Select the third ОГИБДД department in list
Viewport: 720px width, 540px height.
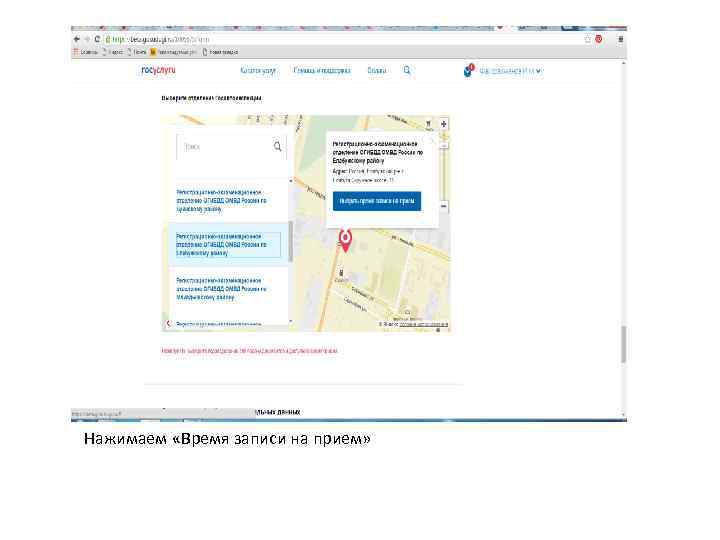(x=221, y=289)
